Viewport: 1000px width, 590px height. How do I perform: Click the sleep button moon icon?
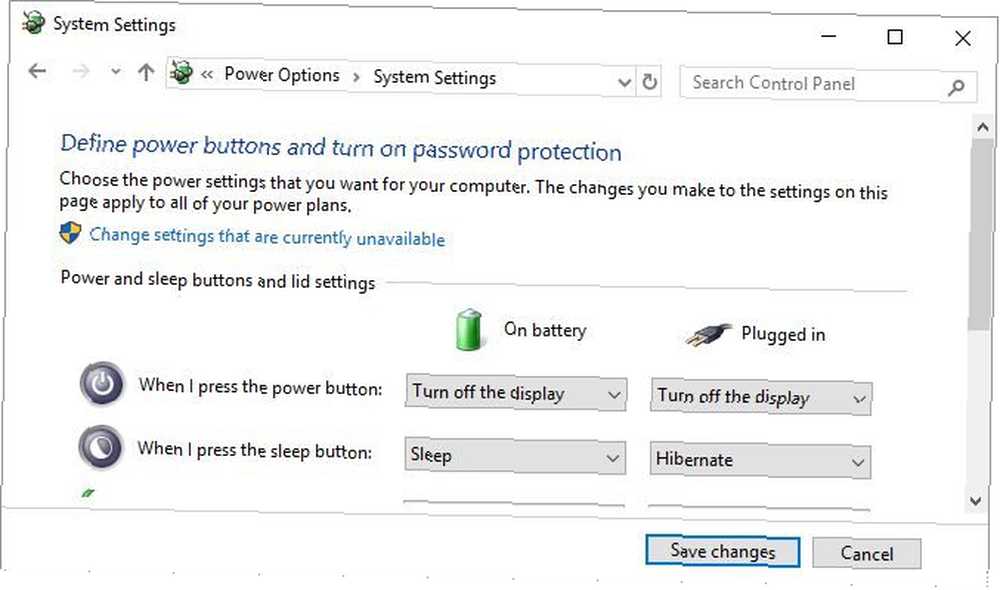pyautogui.click(x=101, y=447)
